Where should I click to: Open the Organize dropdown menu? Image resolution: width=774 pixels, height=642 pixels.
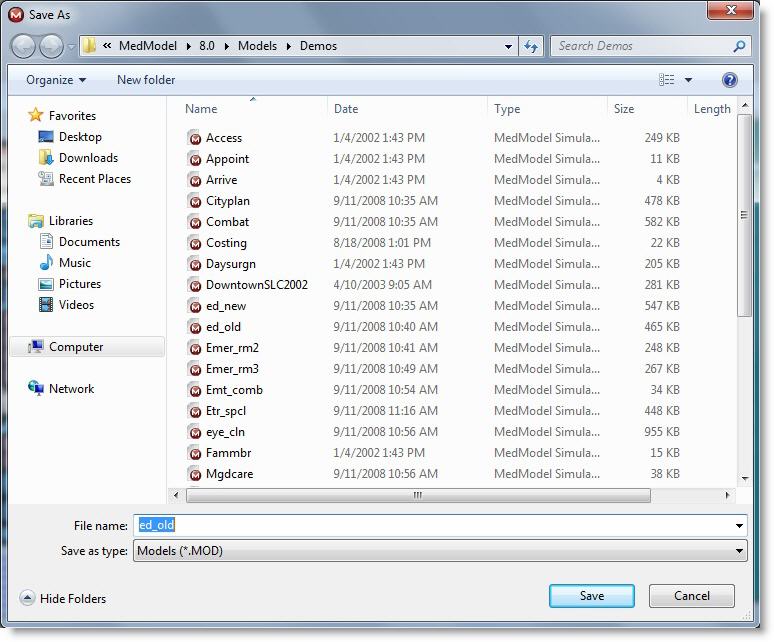point(56,80)
